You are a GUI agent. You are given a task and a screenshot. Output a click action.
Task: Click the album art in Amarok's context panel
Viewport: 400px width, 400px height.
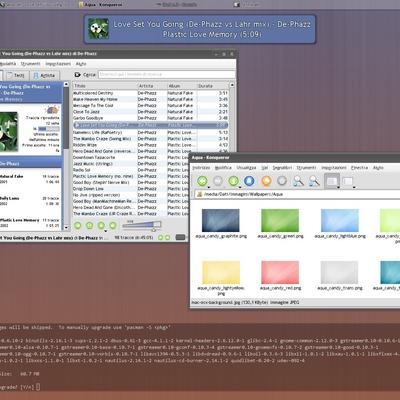(x=9, y=131)
